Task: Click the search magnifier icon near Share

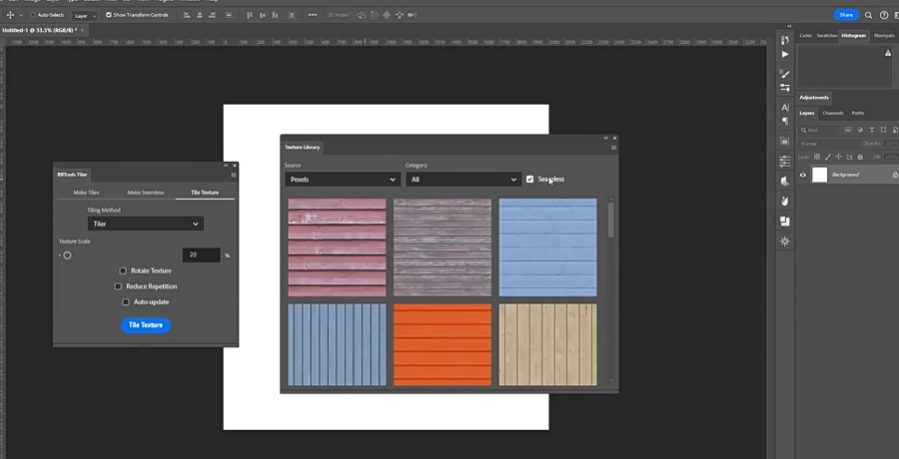Action: (x=868, y=15)
